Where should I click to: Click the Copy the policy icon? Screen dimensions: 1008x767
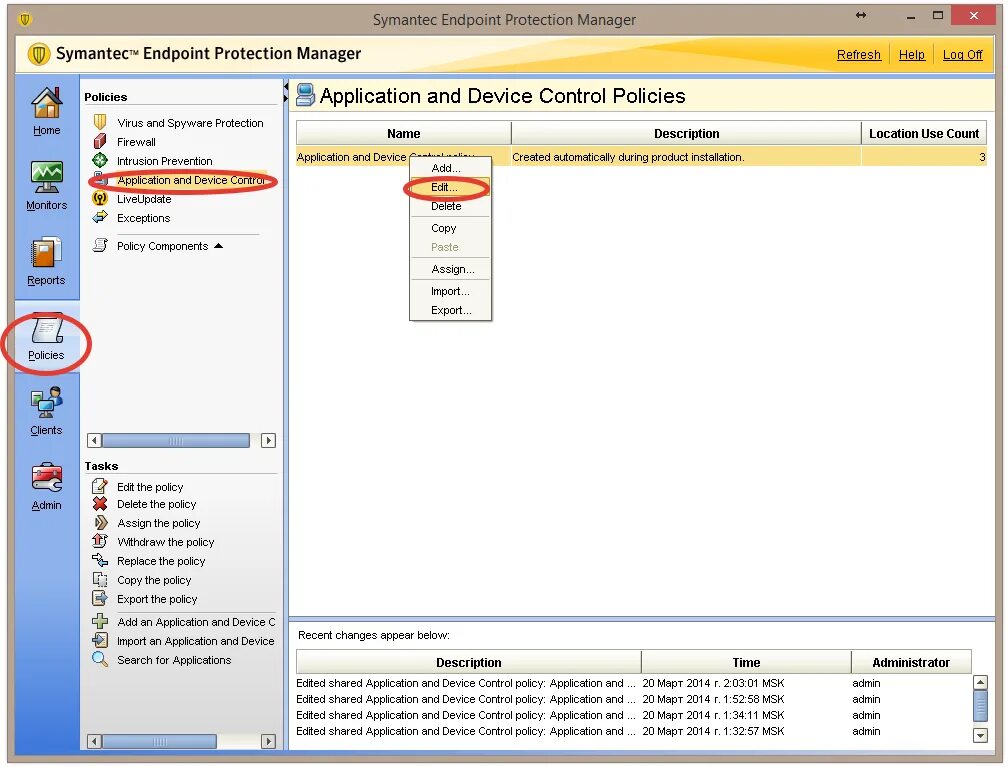[x=100, y=579]
